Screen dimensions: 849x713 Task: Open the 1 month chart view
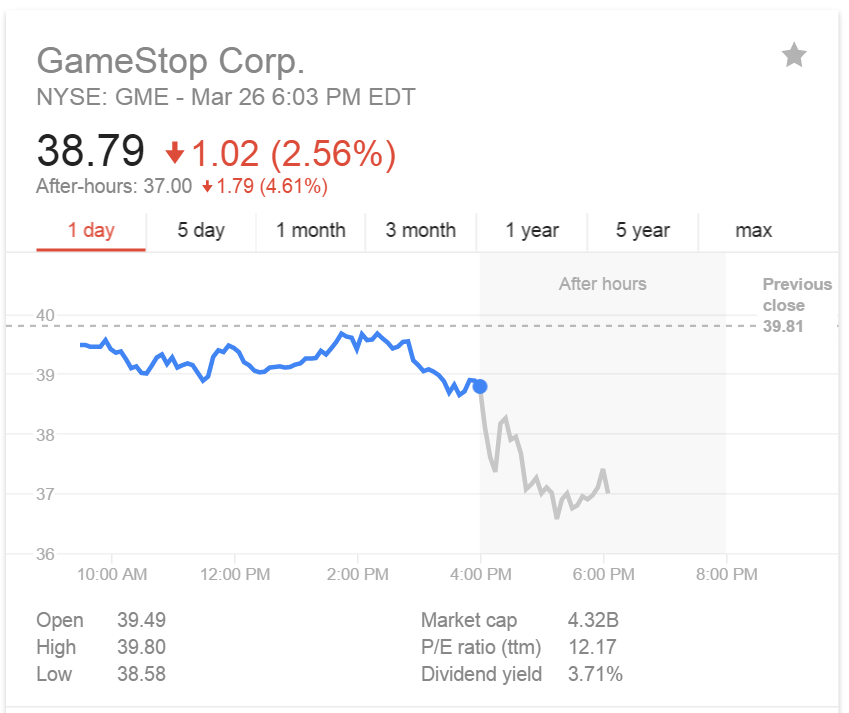[x=311, y=231]
